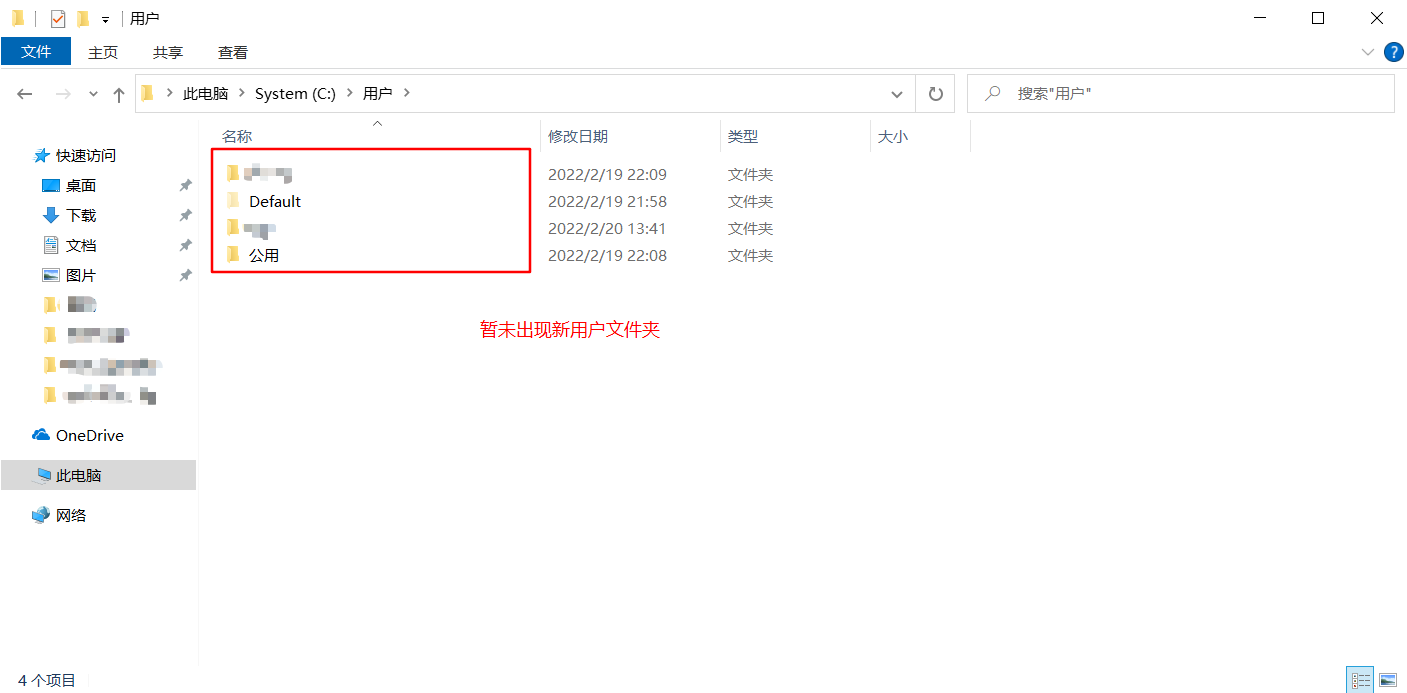The image size is (1407, 693).
Task: Open 下载 in quick access
Action: tap(81, 215)
